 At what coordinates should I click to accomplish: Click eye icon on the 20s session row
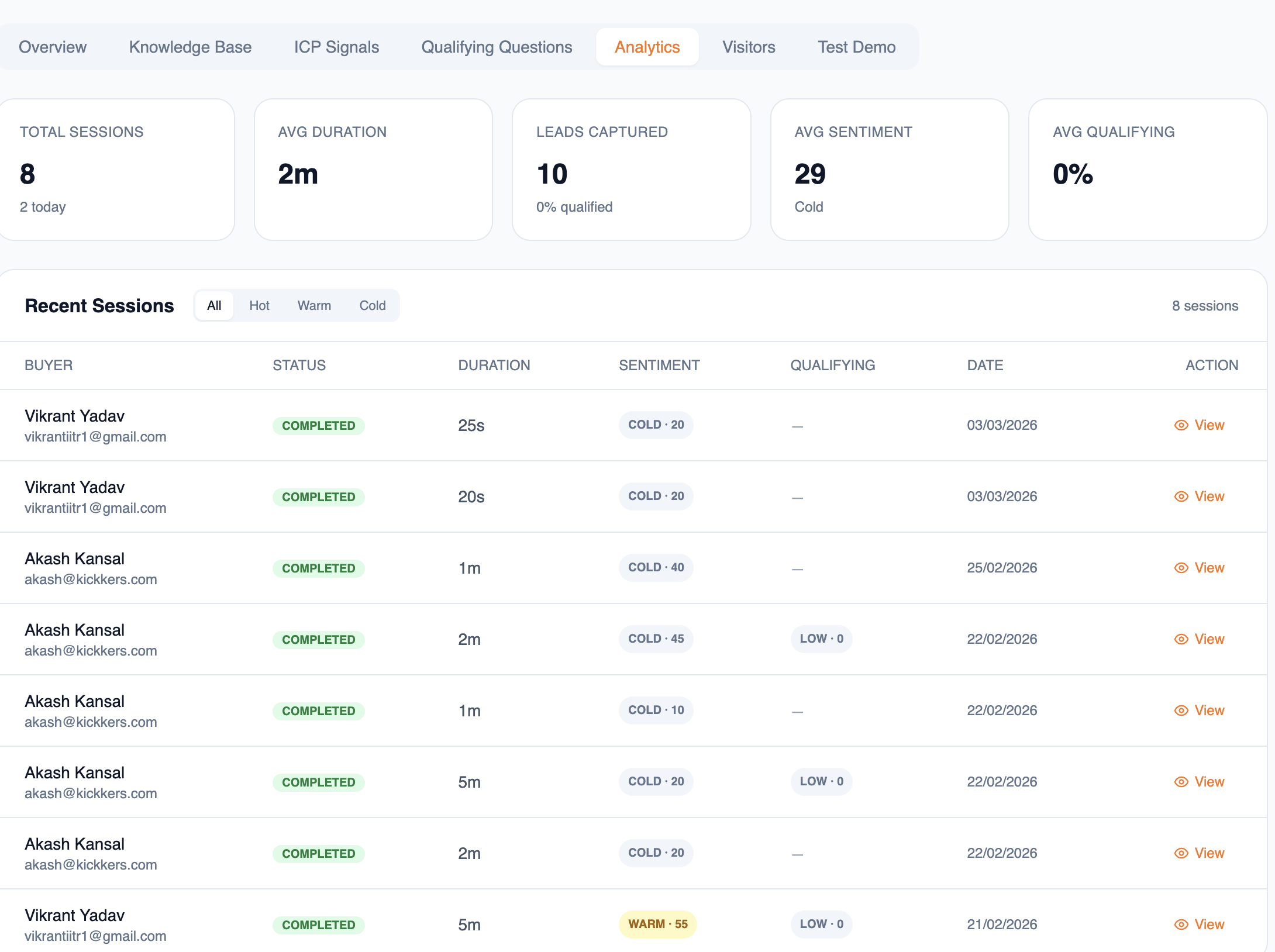1181,496
